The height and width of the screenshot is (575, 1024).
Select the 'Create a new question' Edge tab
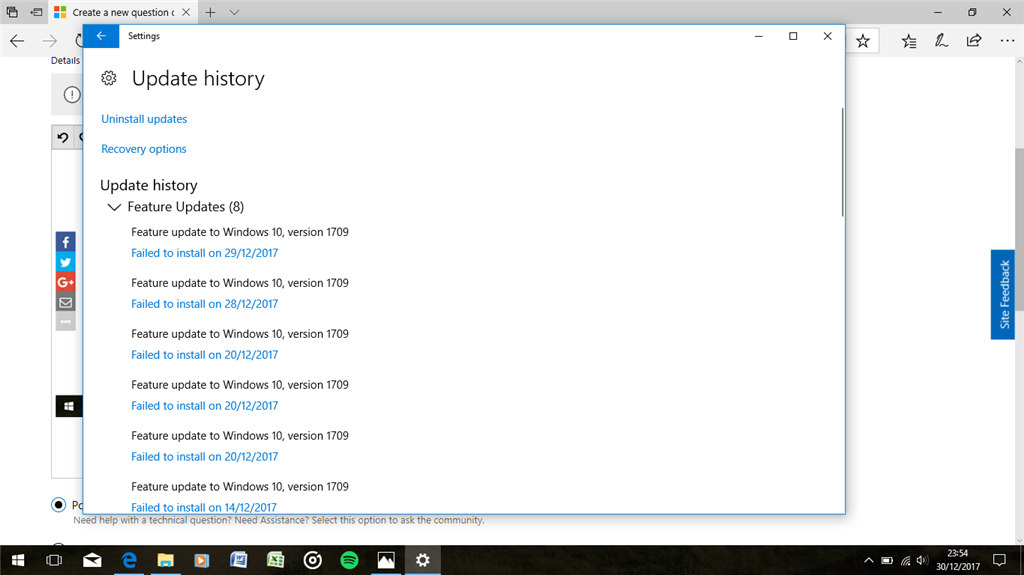123,12
